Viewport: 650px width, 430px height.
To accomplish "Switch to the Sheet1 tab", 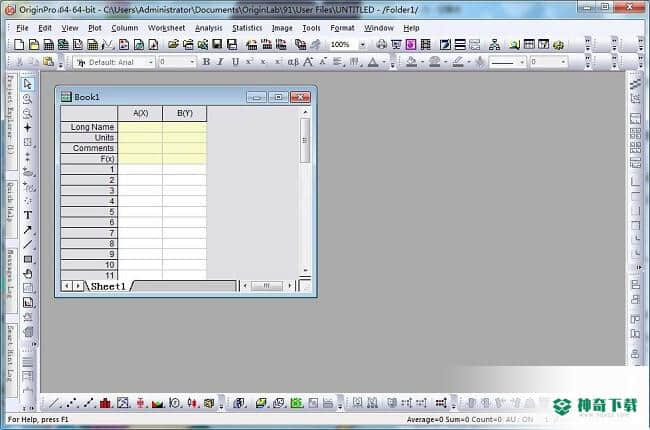I will (108, 286).
